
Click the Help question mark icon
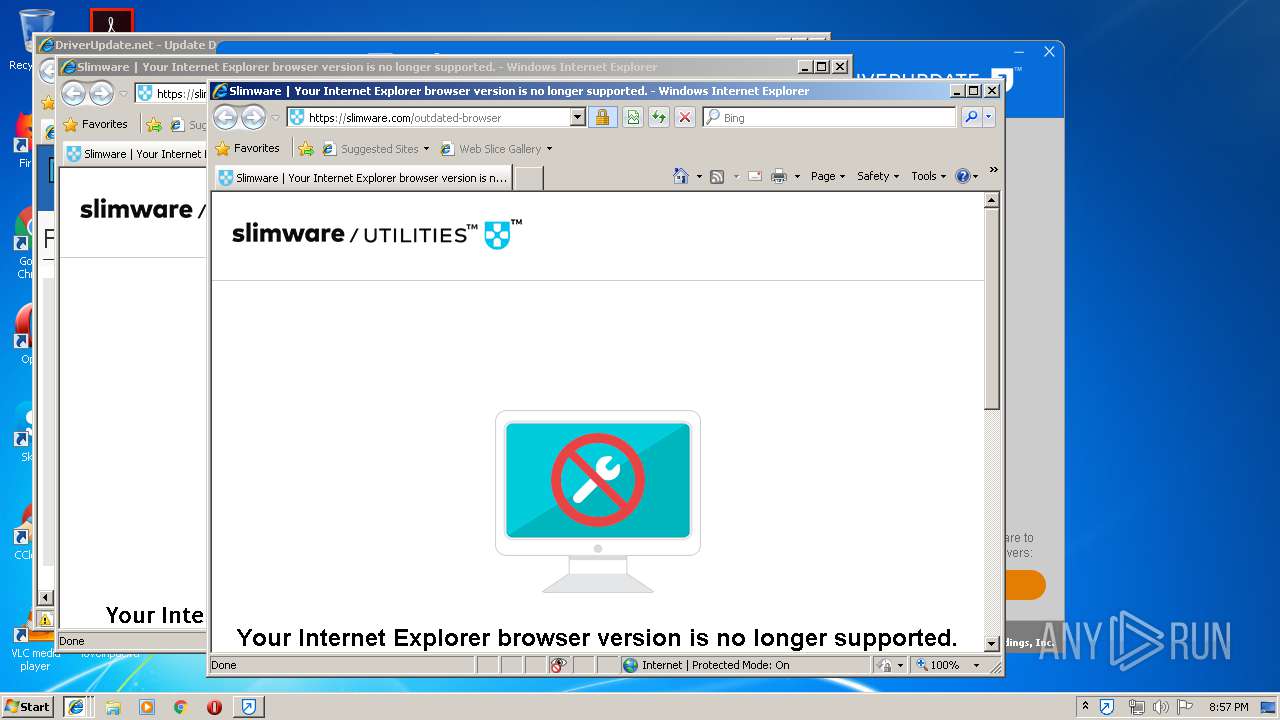pos(962,176)
